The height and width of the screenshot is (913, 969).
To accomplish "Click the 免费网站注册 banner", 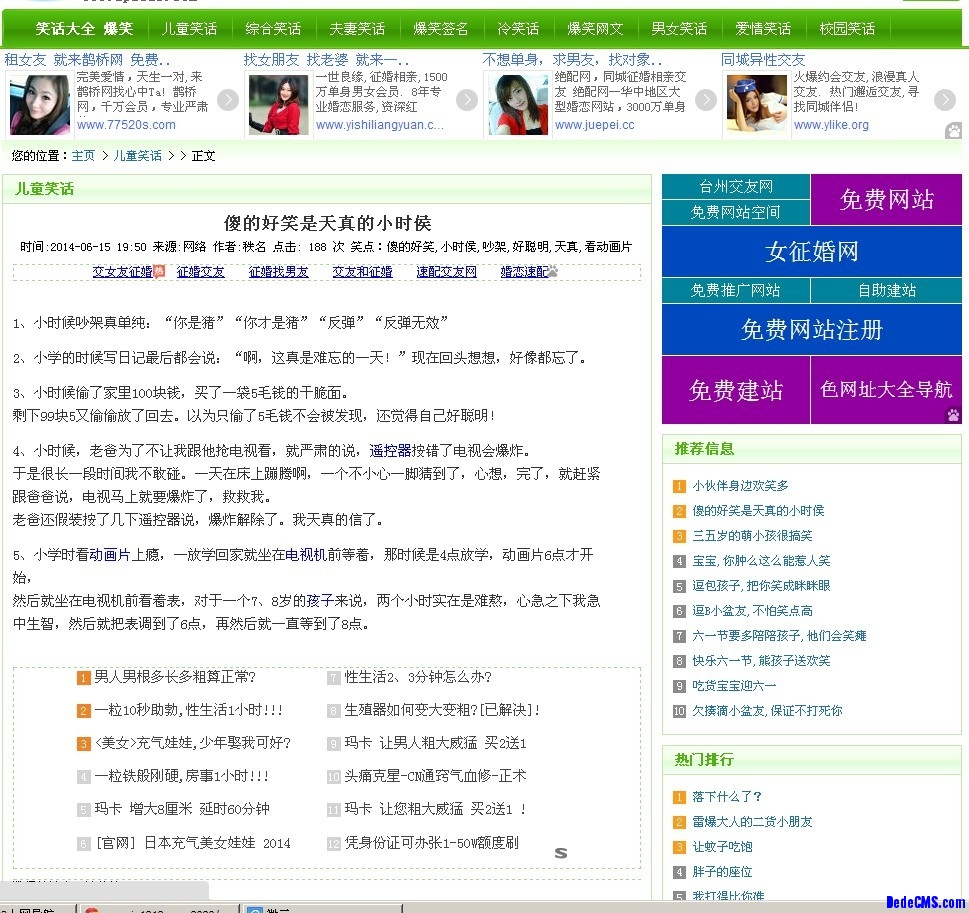I will pos(811,330).
